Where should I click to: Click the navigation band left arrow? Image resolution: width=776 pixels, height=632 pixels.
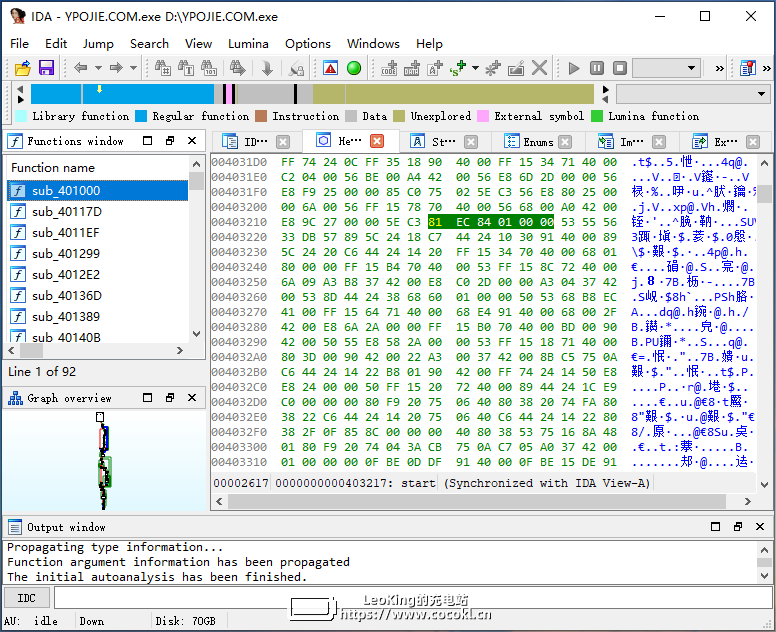(x=20, y=89)
